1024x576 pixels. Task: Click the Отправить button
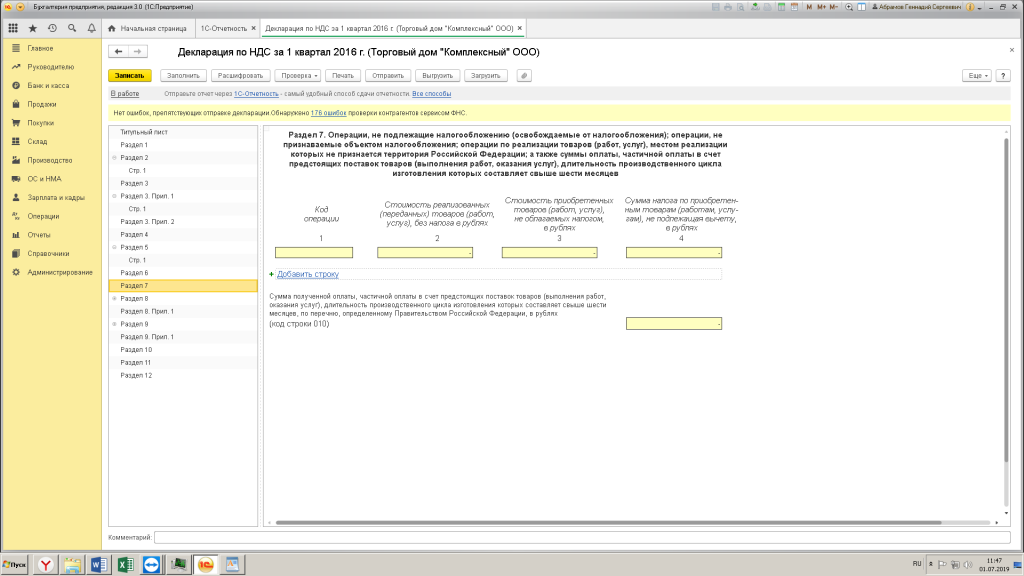point(388,76)
